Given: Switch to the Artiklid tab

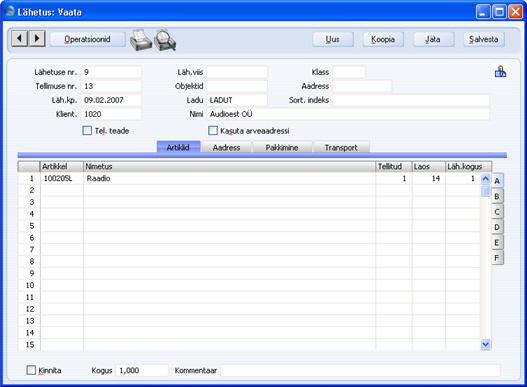Looking at the screenshot, I should [178, 147].
